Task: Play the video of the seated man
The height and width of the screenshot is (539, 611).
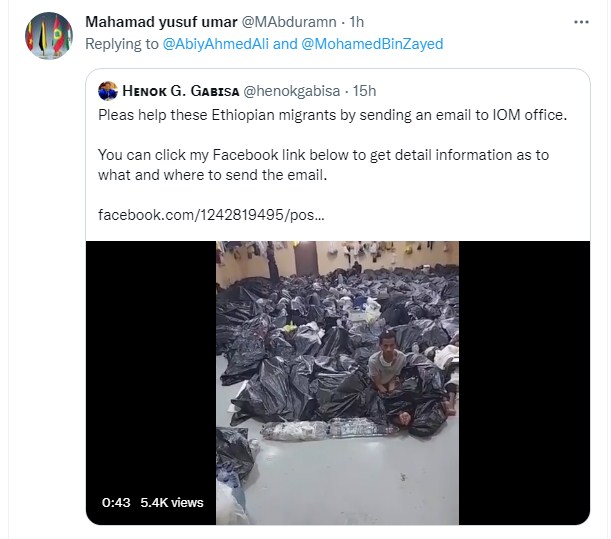Action: (338, 380)
